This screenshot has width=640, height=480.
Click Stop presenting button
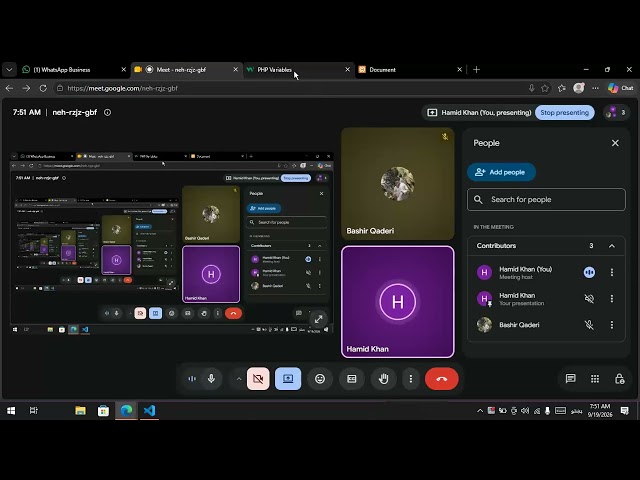tap(564, 113)
